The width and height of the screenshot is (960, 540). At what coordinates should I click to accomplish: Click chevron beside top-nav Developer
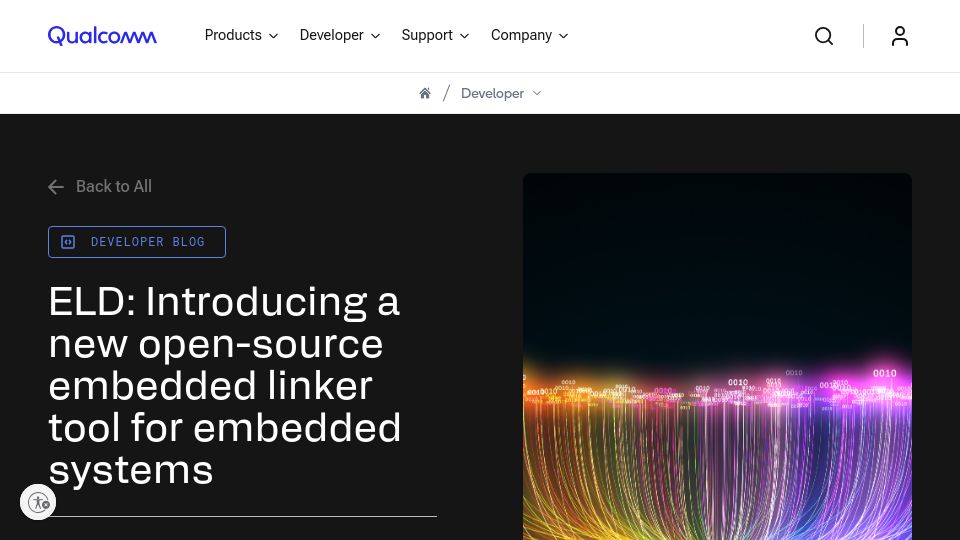click(x=376, y=36)
